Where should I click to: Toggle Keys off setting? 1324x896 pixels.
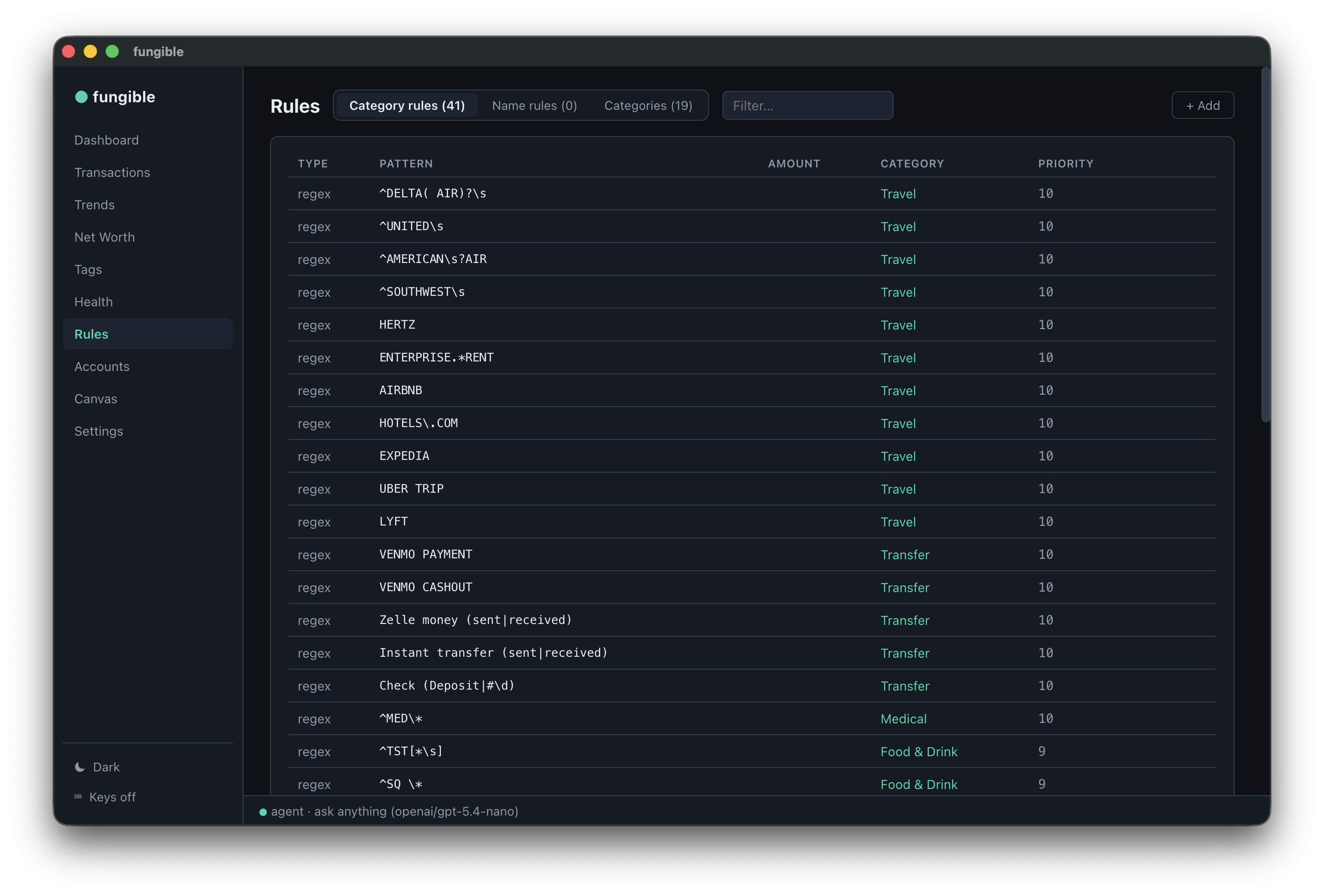coord(105,797)
